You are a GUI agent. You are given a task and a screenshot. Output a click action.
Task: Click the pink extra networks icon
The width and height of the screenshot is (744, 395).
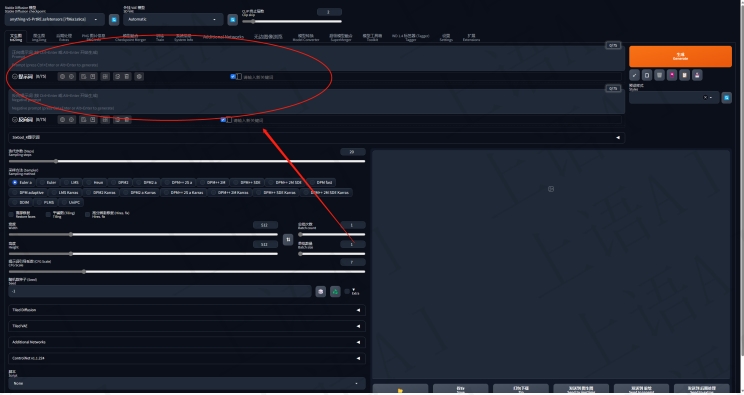point(672,75)
